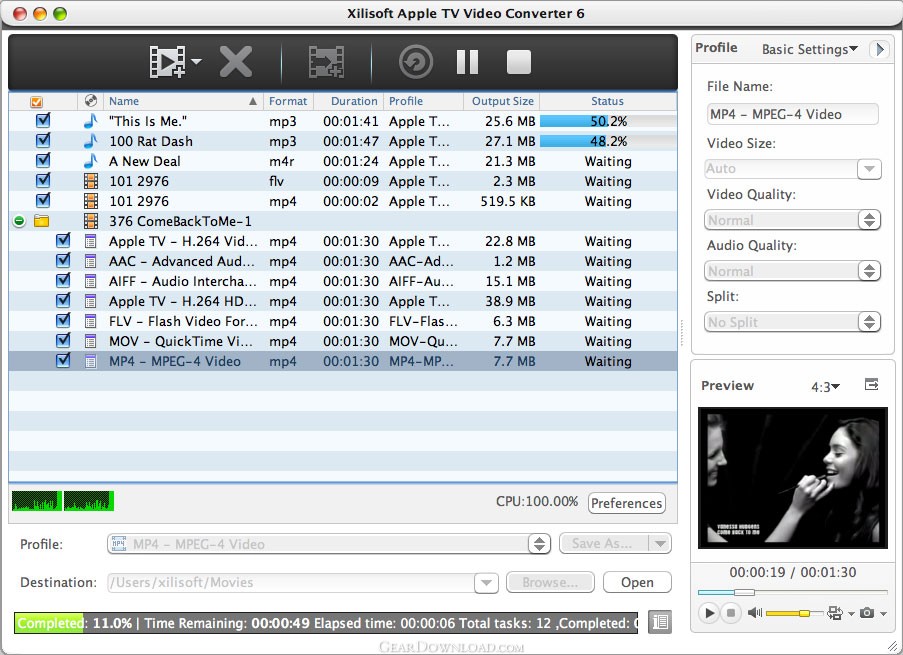Click the Remove (X) toolbar icon
Screen dimensions: 903x655
pyautogui.click(x=236, y=62)
